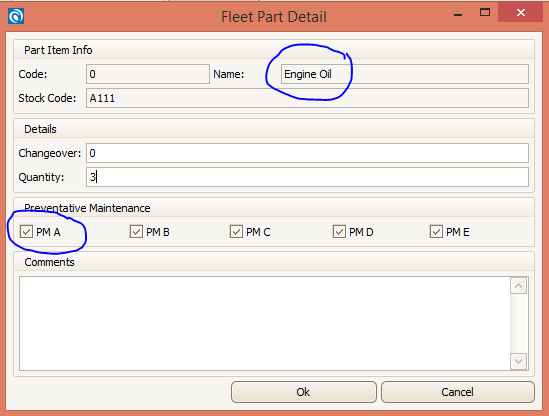Select the Name field containing Engine Oil
Image resolution: width=549 pixels, height=416 pixels.
[x=405, y=74]
